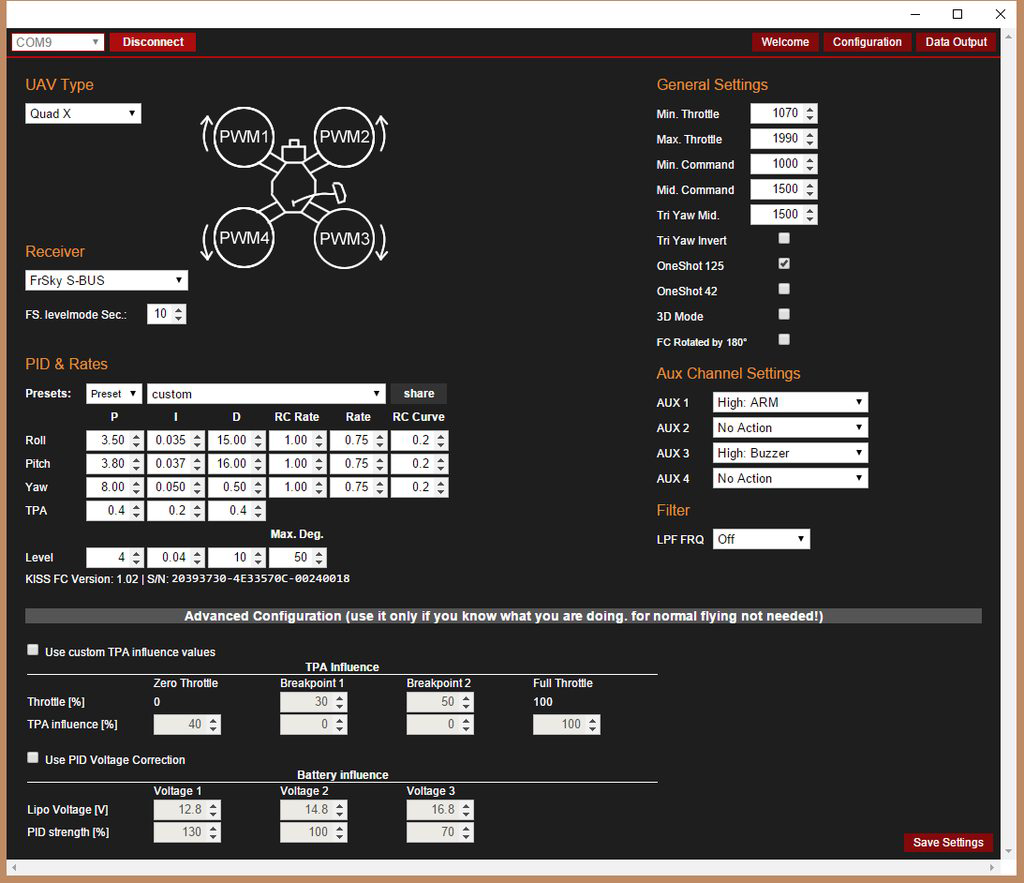Click the Mid. Command value field
This screenshot has height=883, width=1024.
[x=784, y=189]
